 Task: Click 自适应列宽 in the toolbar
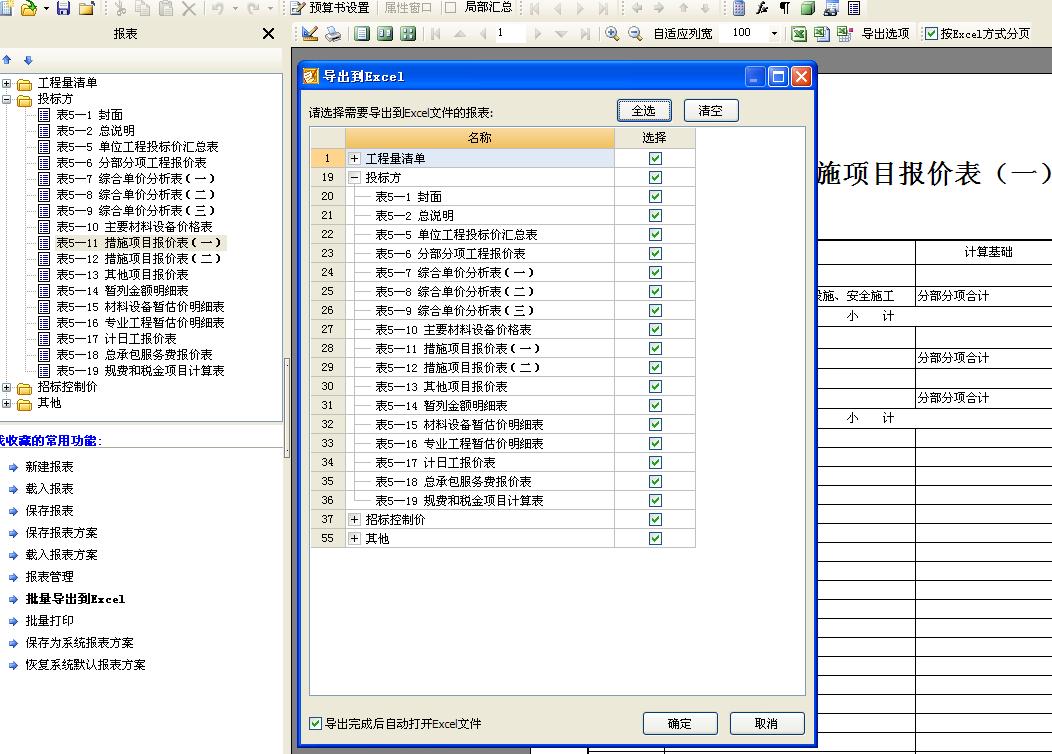pyautogui.click(x=683, y=34)
